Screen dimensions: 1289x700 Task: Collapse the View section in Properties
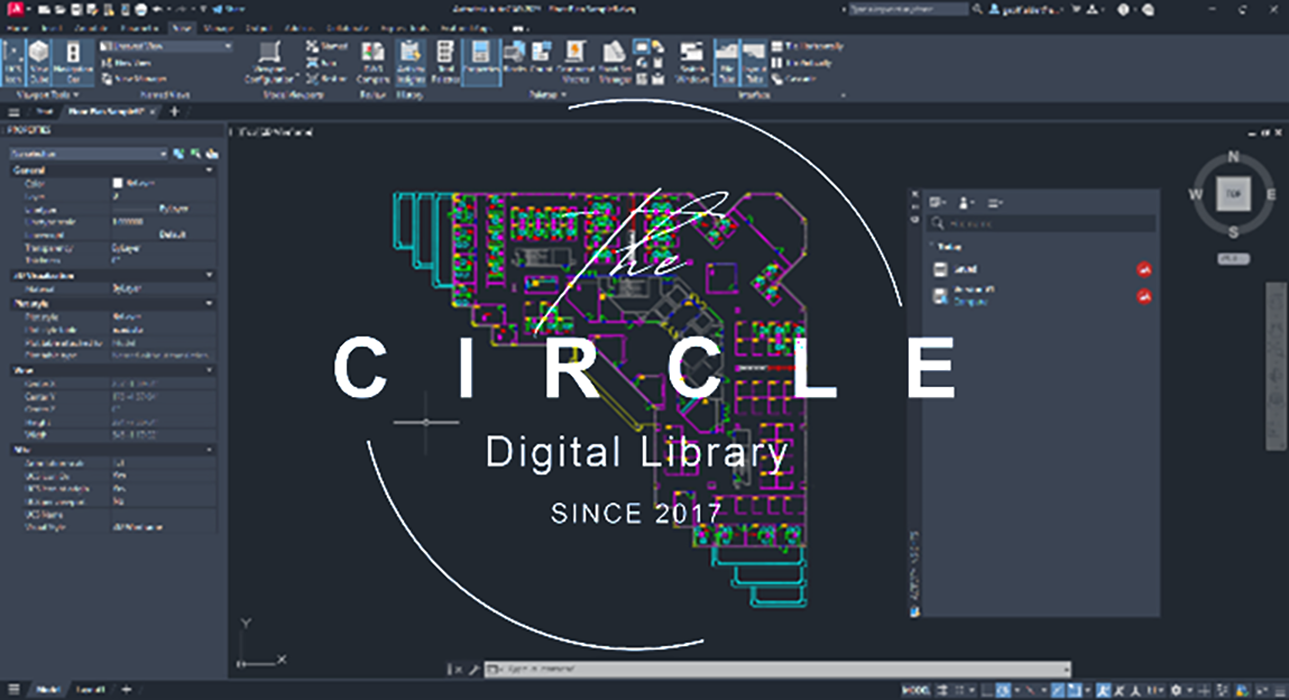(x=209, y=370)
